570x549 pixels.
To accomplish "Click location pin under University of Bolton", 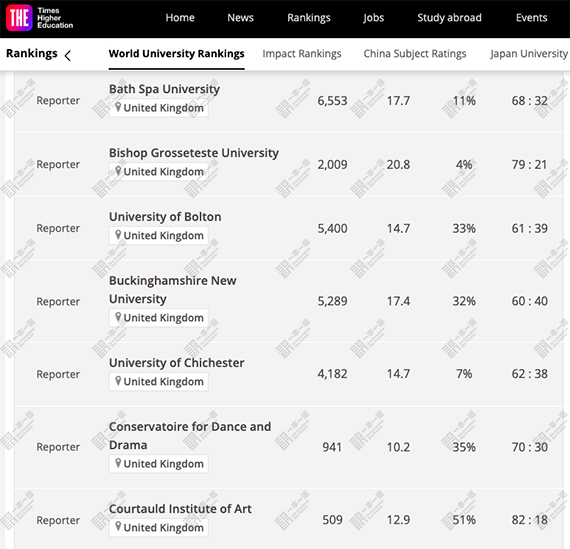I will coord(118,235).
